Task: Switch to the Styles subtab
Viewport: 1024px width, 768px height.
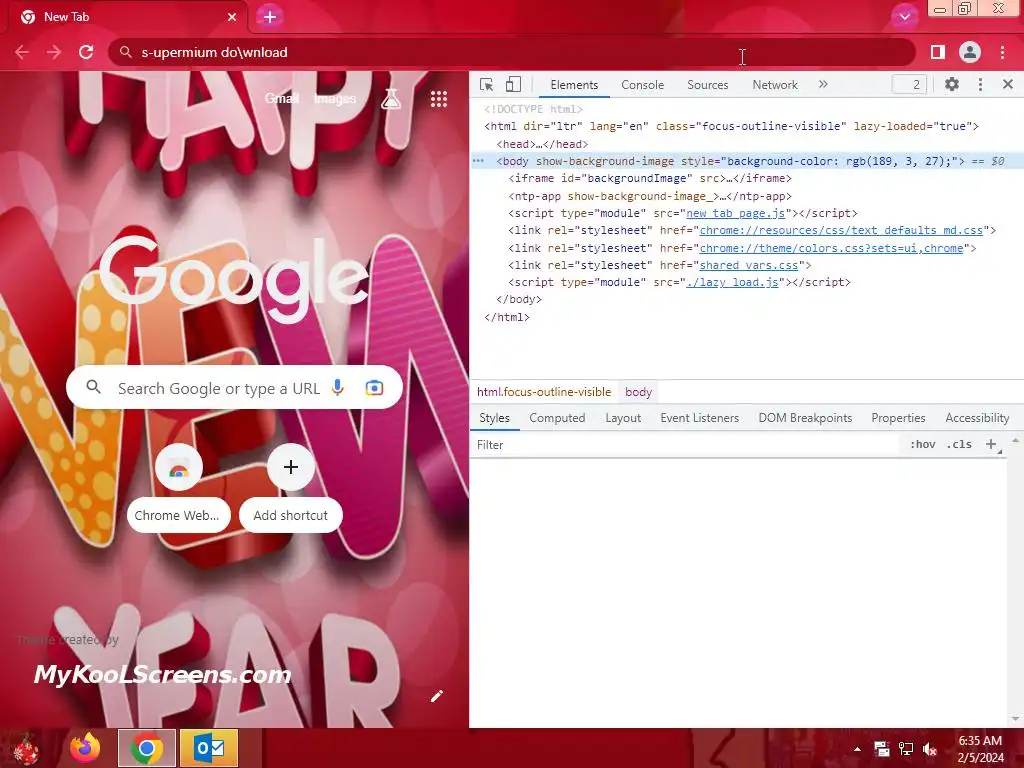Action: point(494,418)
